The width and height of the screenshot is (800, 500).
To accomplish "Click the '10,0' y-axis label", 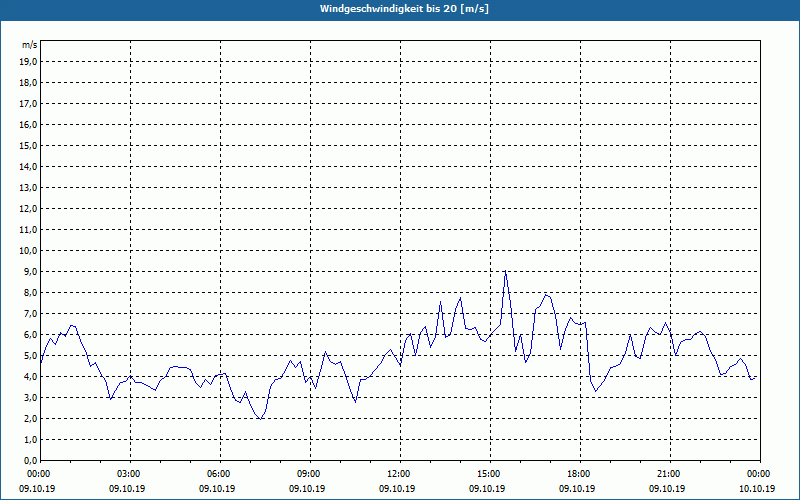I will coord(29,251).
